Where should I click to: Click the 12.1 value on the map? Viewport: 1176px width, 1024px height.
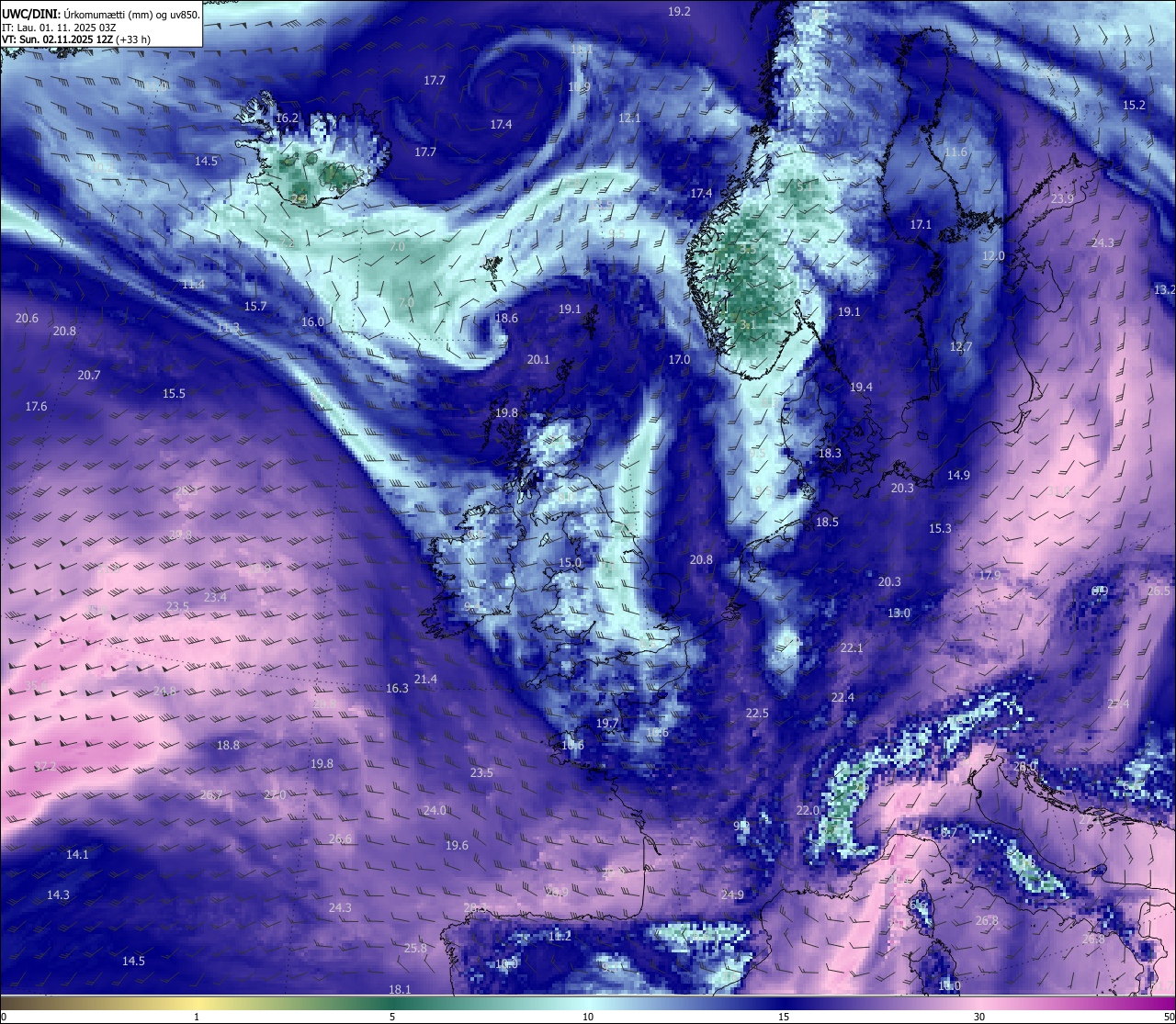pyautogui.click(x=629, y=118)
